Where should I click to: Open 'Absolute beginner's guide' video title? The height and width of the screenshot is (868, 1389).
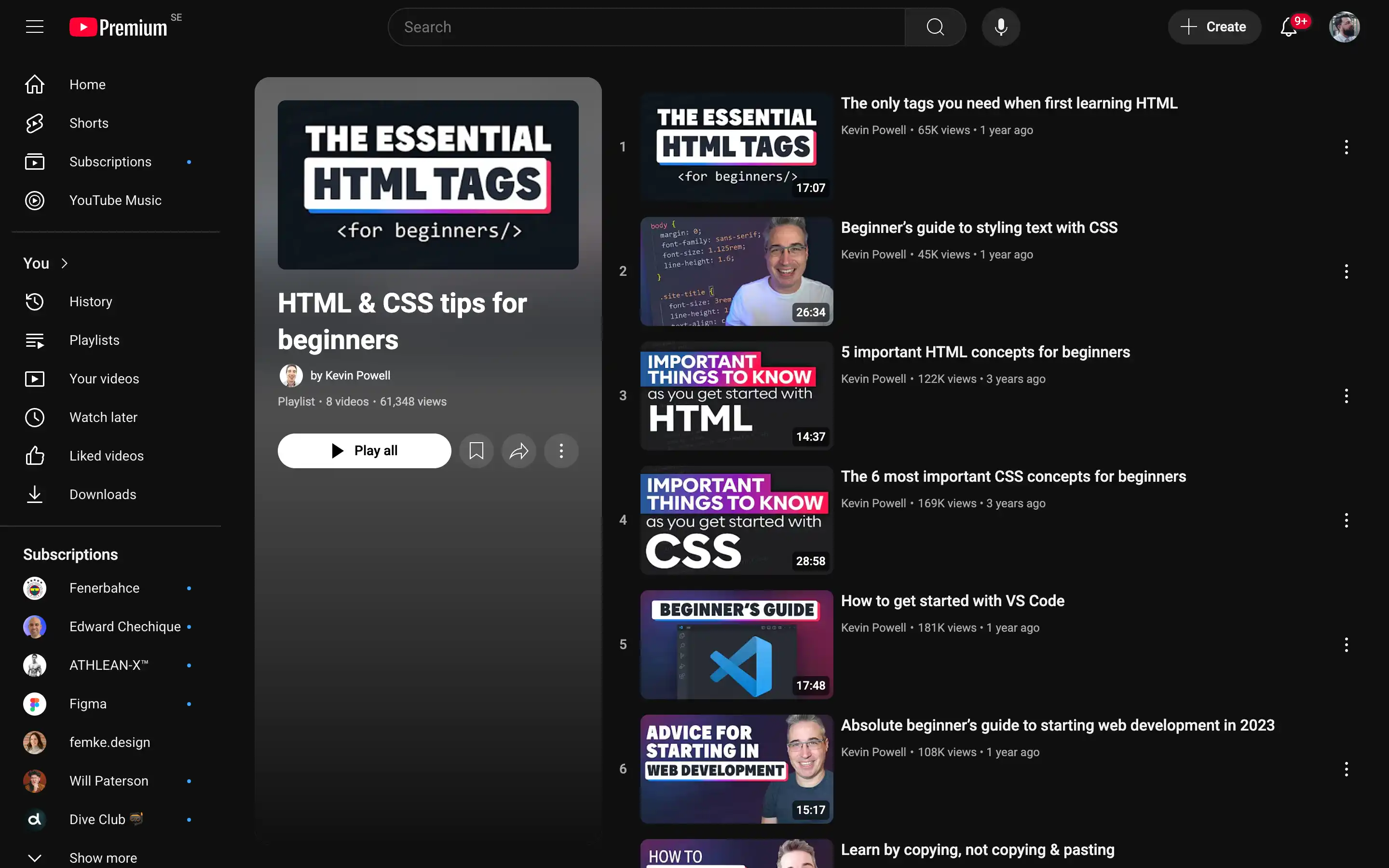click(1058, 725)
